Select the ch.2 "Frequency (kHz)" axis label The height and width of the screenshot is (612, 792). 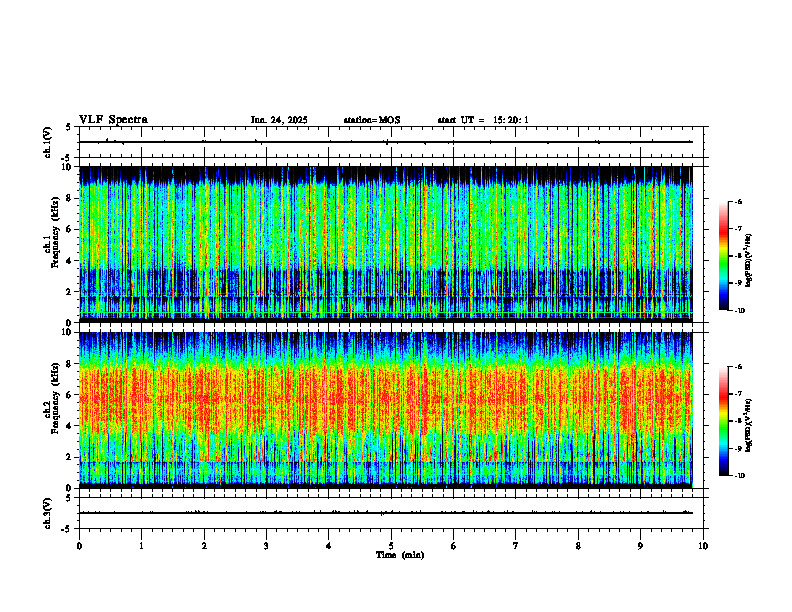point(55,398)
